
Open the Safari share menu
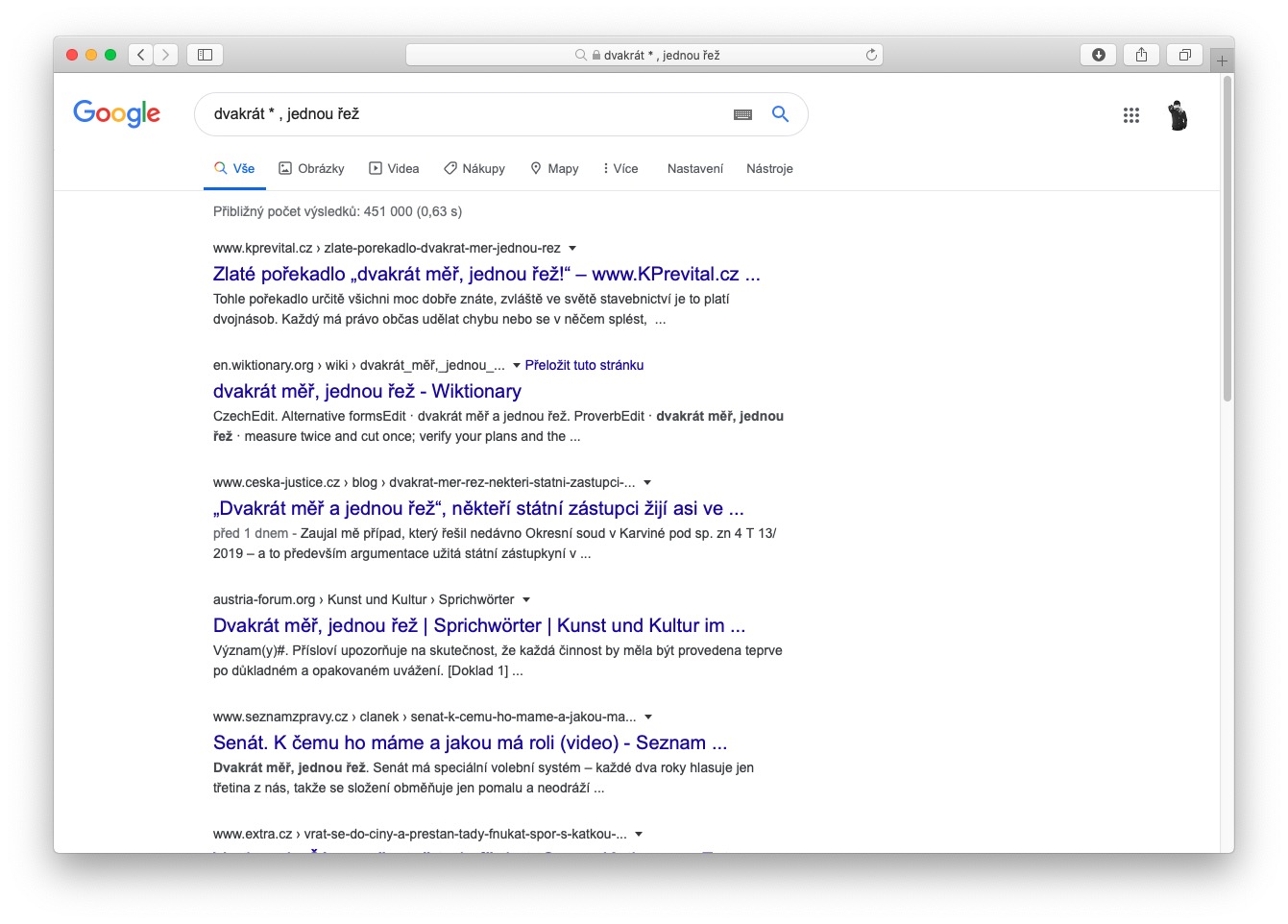tap(1141, 55)
